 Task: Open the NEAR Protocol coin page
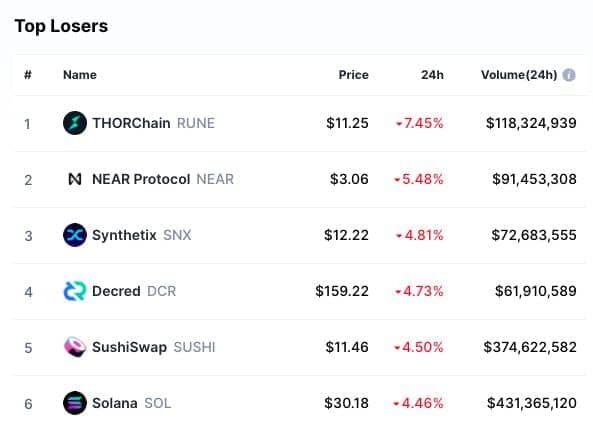tap(163, 179)
